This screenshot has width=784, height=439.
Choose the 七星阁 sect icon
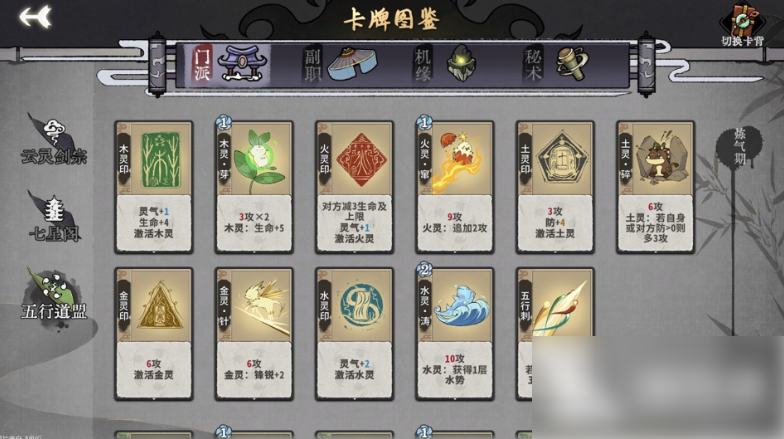pyautogui.click(x=54, y=218)
